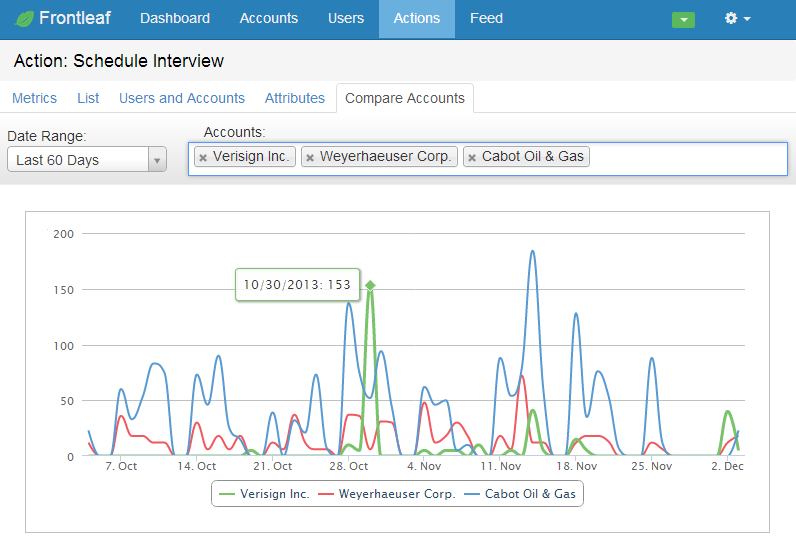Remove the Verisign Inc. account tag

pyautogui.click(x=203, y=157)
